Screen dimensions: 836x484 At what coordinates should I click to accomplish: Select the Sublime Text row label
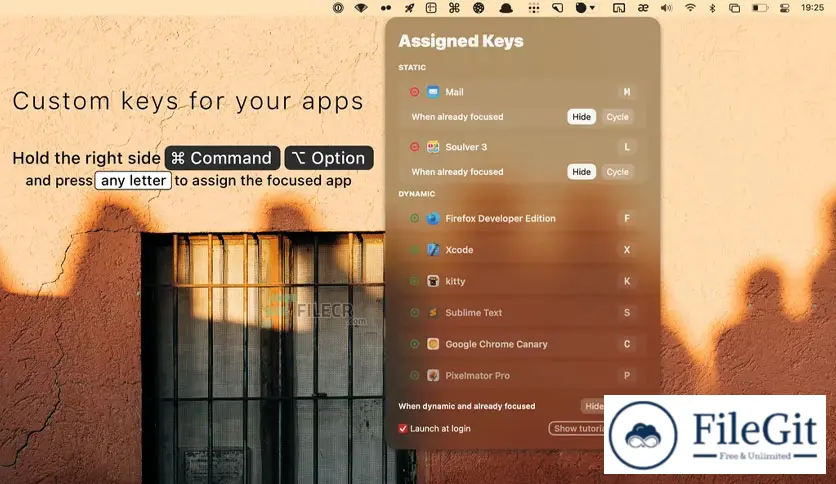(473, 312)
